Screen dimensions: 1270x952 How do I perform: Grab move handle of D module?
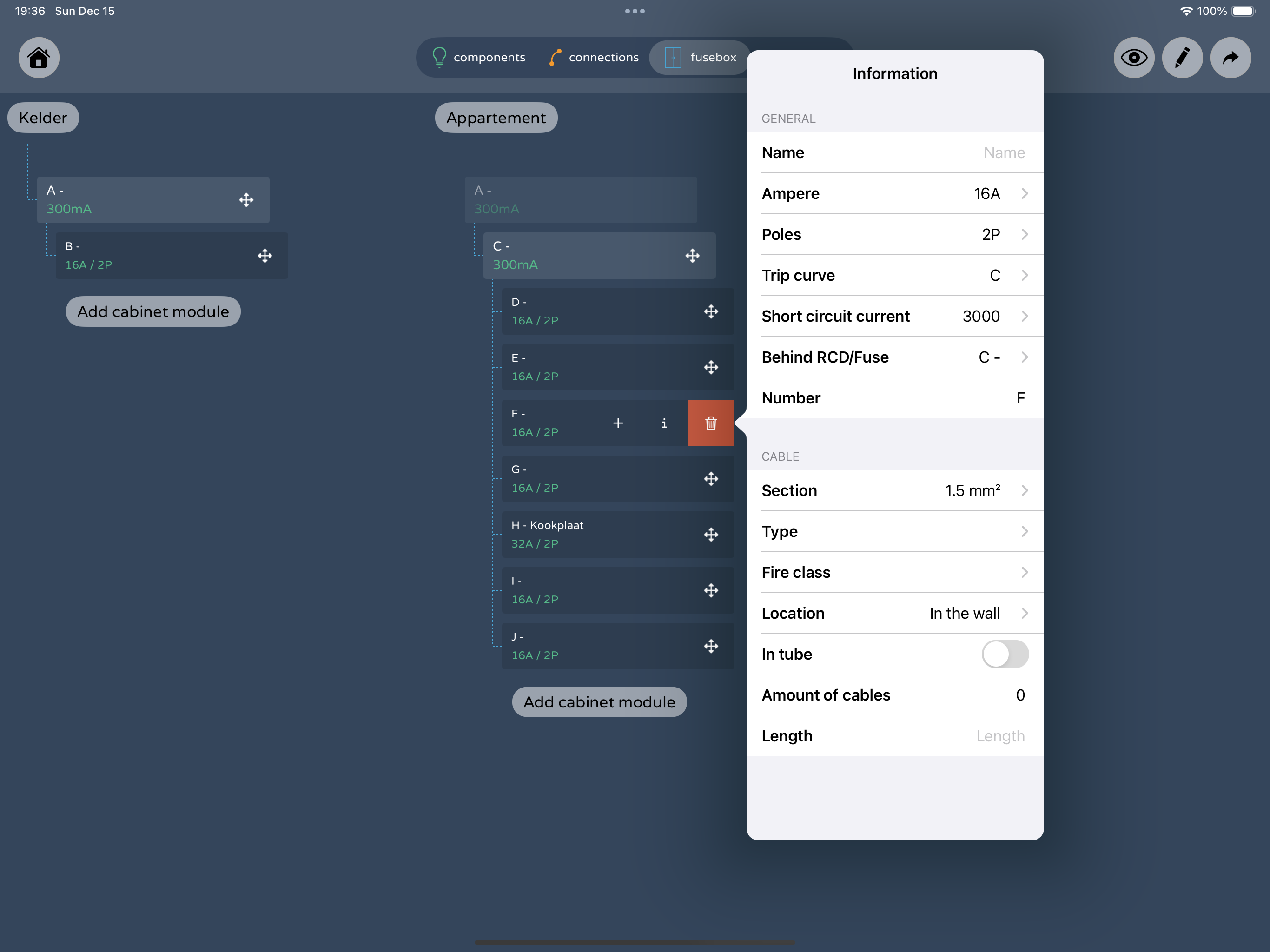tap(711, 311)
